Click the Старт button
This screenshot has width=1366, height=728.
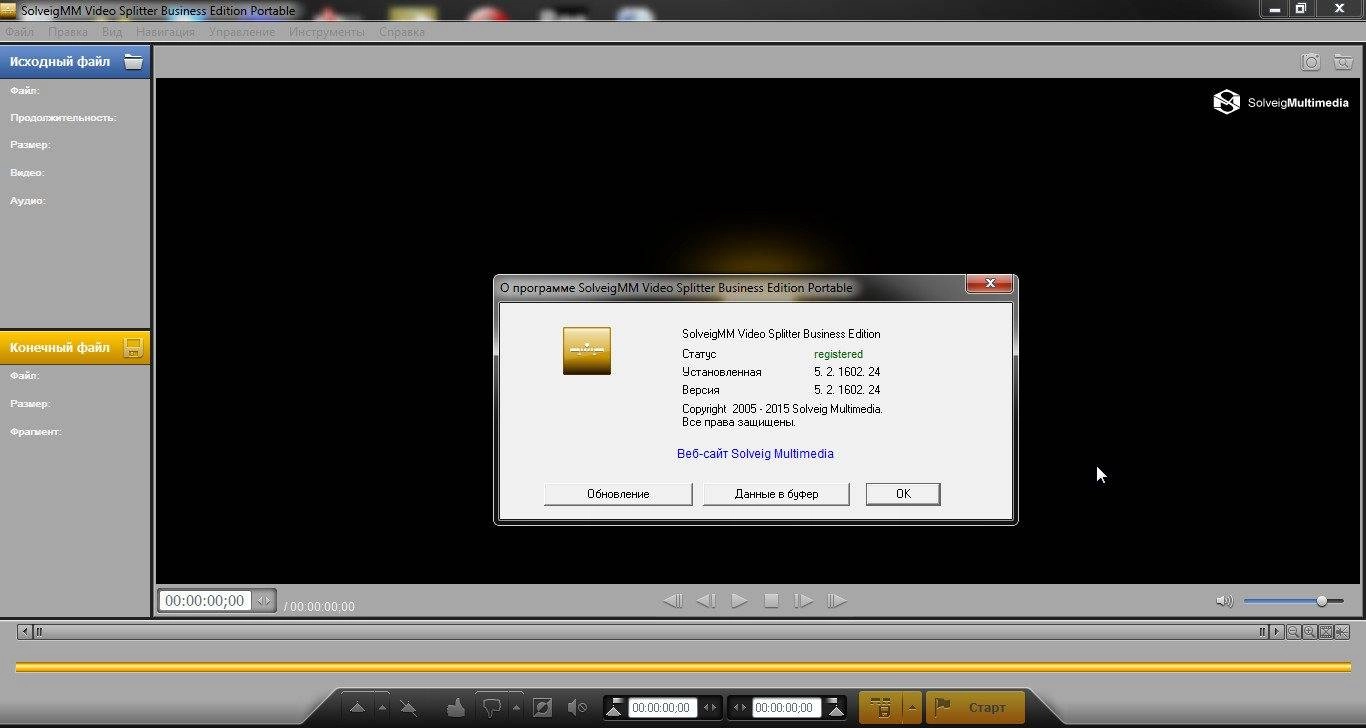(x=975, y=708)
